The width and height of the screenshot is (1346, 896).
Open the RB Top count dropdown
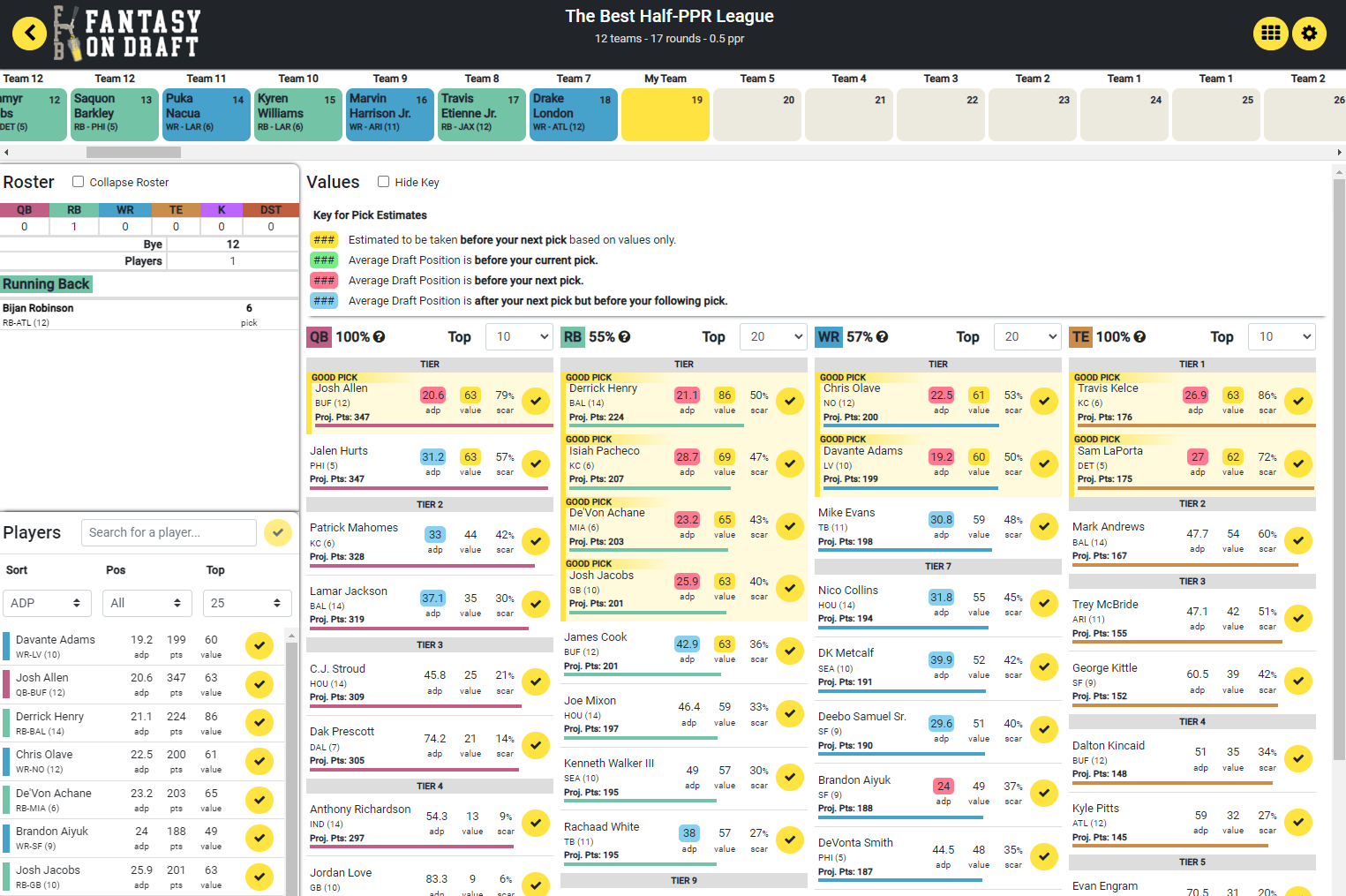point(774,336)
